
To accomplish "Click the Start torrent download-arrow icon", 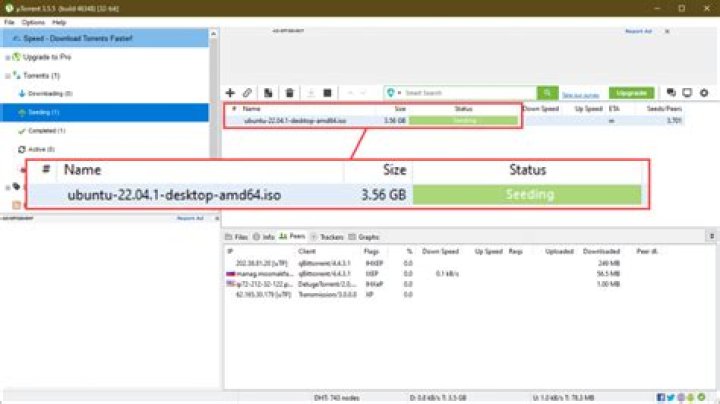I will click(x=311, y=93).
